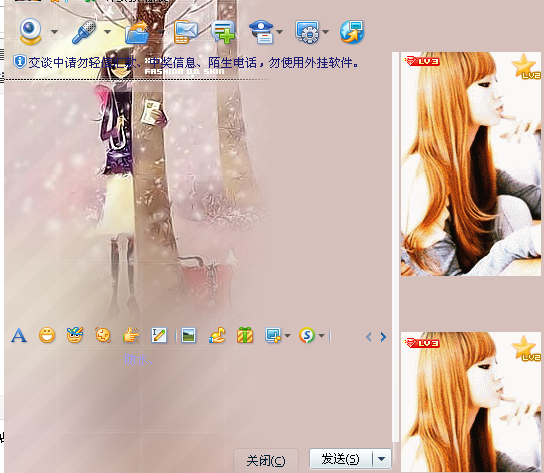Start a voice call with the microphone icon
Viewport: 544px width, 473px height.
[84, 32]
